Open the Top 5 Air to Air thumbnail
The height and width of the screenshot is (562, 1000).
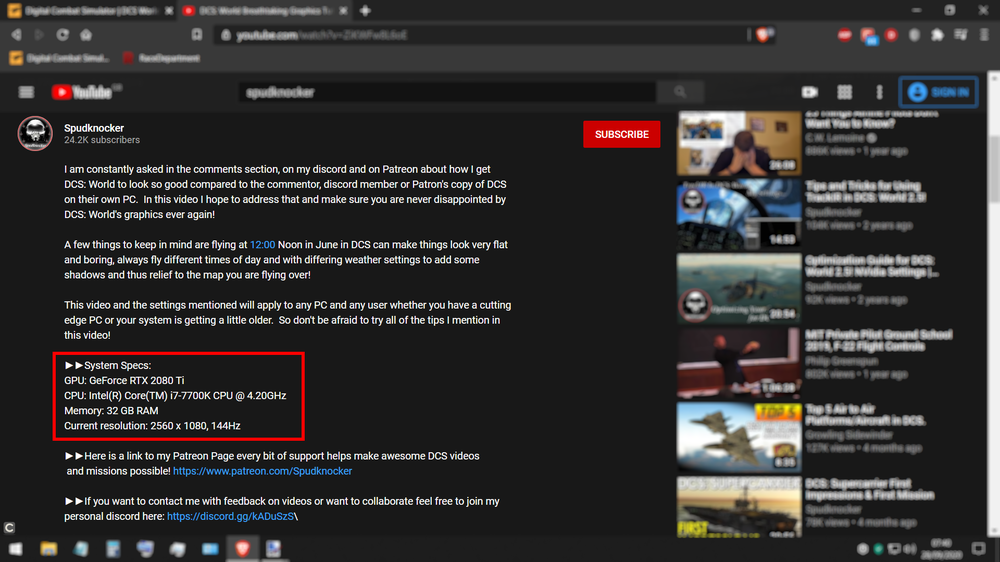739,438
